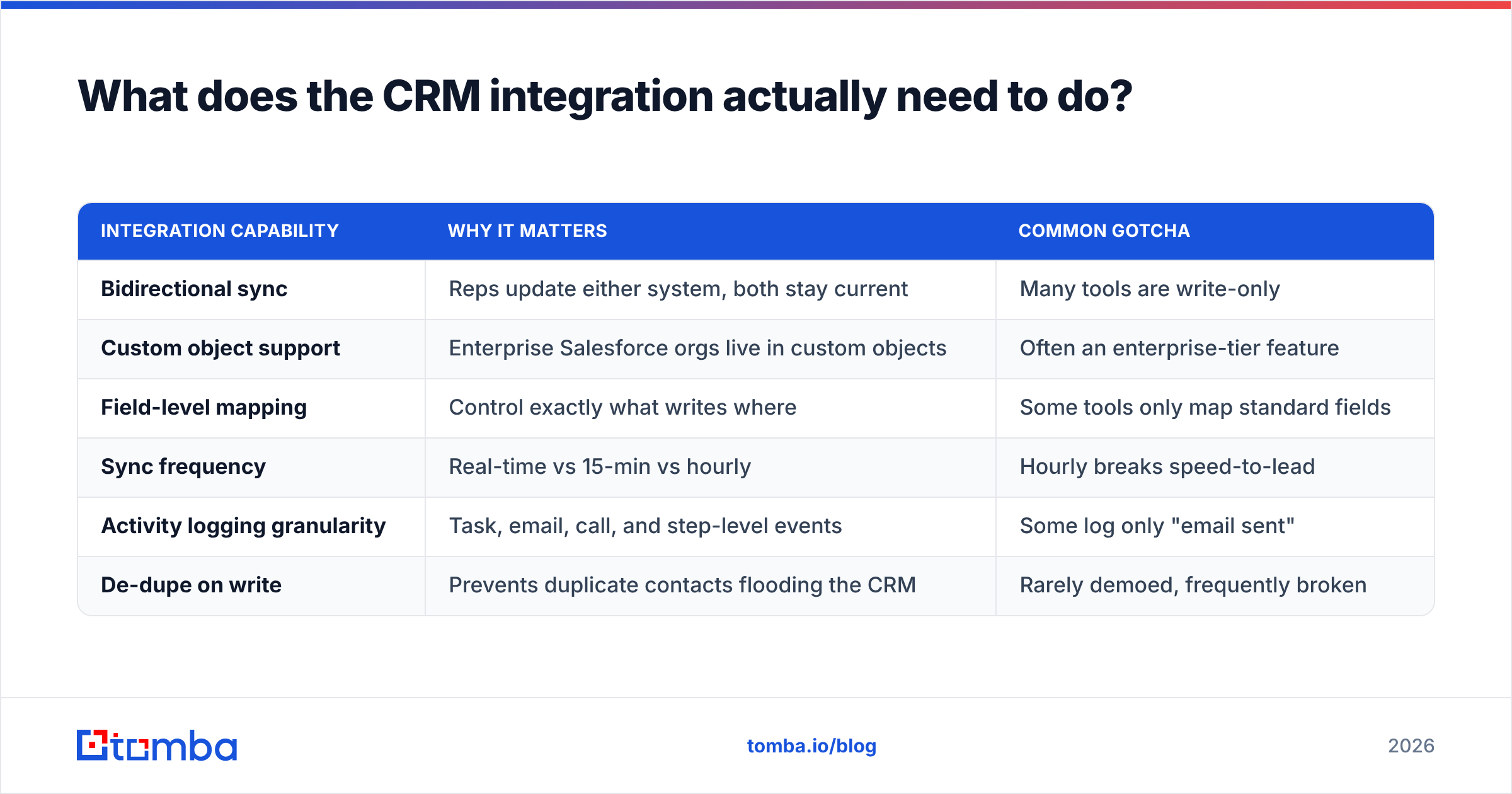Open the tomba.io/blog link
This screenshot has width=1512, height=794.
(811, 746)
